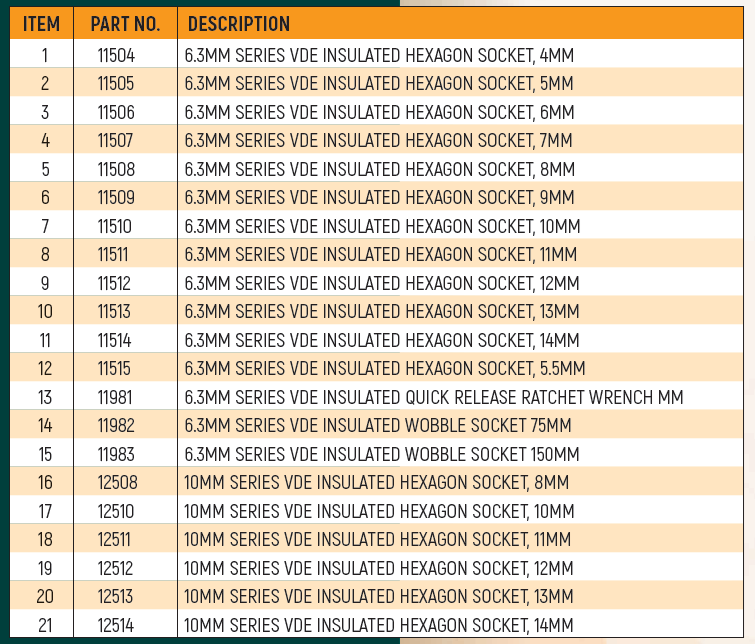
Task: Click item number 17 cell
Action: point(45,512)
